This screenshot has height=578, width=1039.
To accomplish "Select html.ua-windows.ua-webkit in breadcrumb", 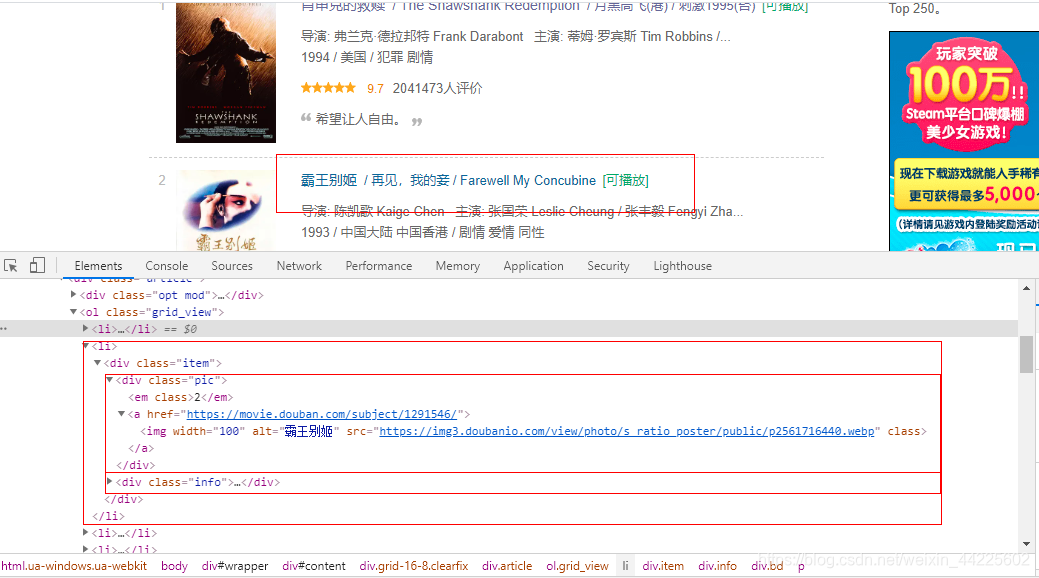I will (x=74, y=566).
